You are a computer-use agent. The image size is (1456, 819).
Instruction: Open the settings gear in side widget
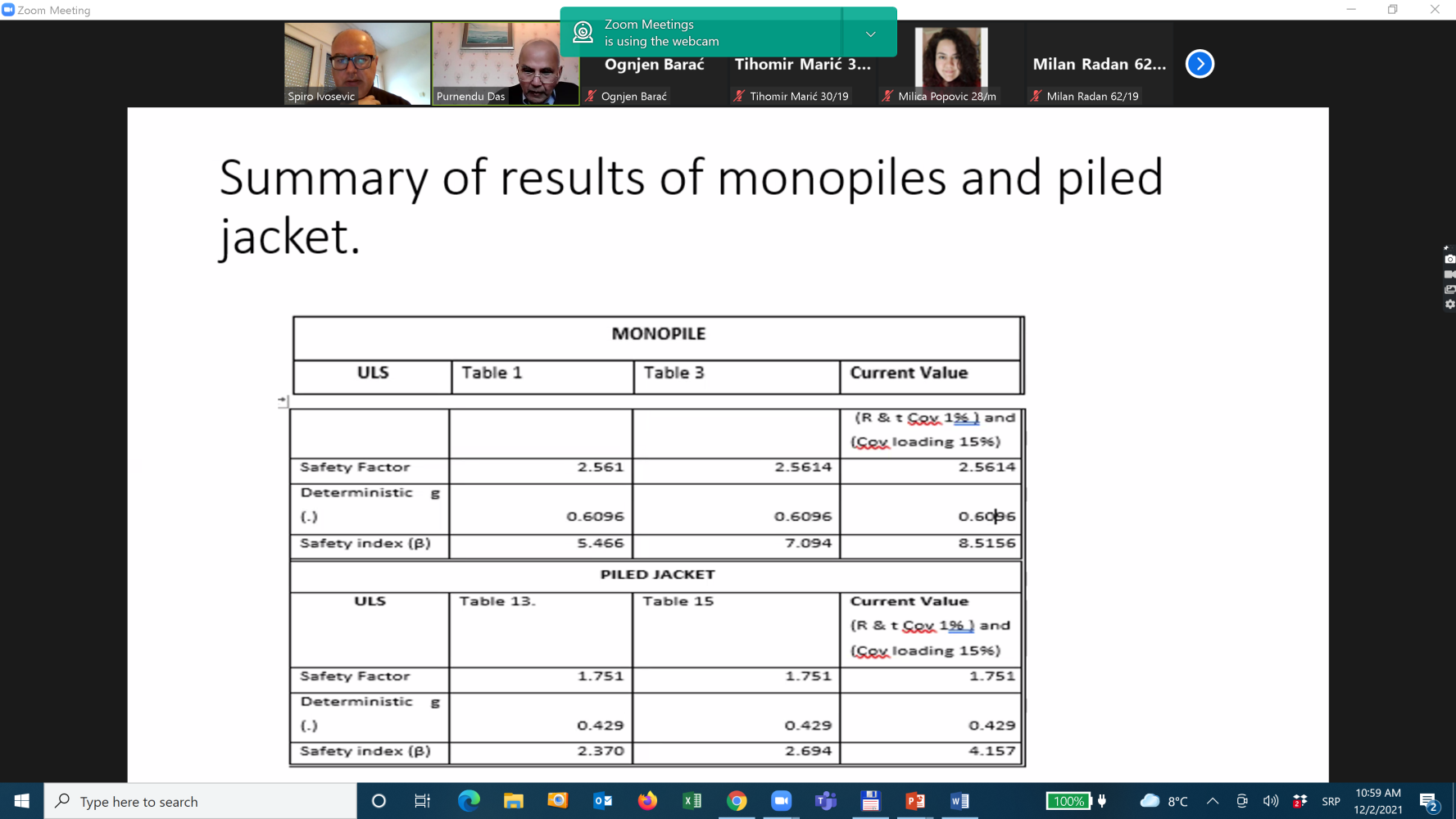(1449, 305)
